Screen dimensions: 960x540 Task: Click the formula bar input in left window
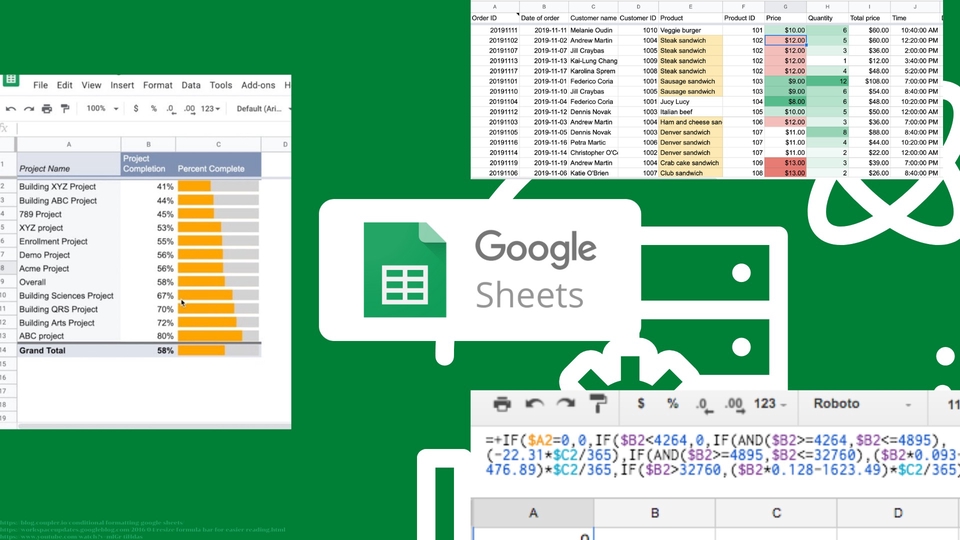coord(154,129)
